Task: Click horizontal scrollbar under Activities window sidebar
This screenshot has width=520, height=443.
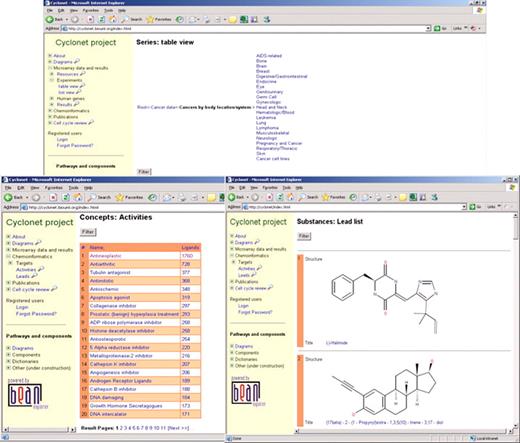Action: 39,429
